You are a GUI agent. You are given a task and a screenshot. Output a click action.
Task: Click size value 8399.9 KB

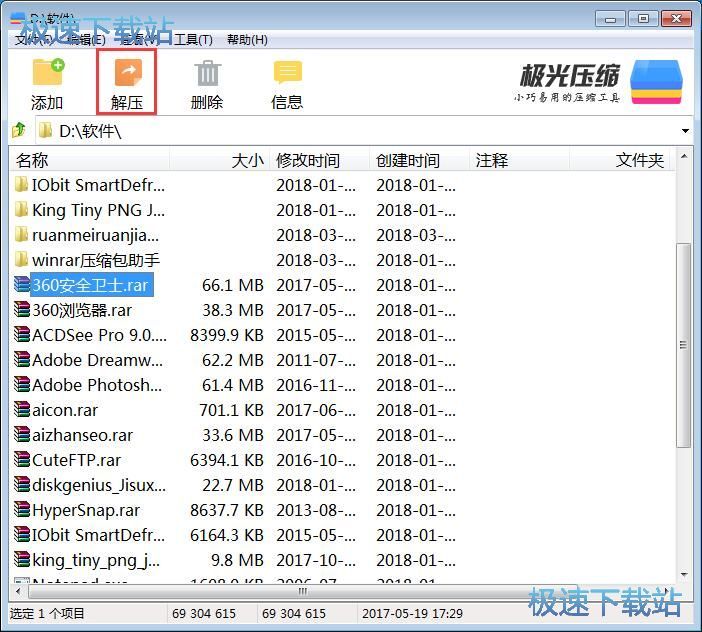[227, 335]
